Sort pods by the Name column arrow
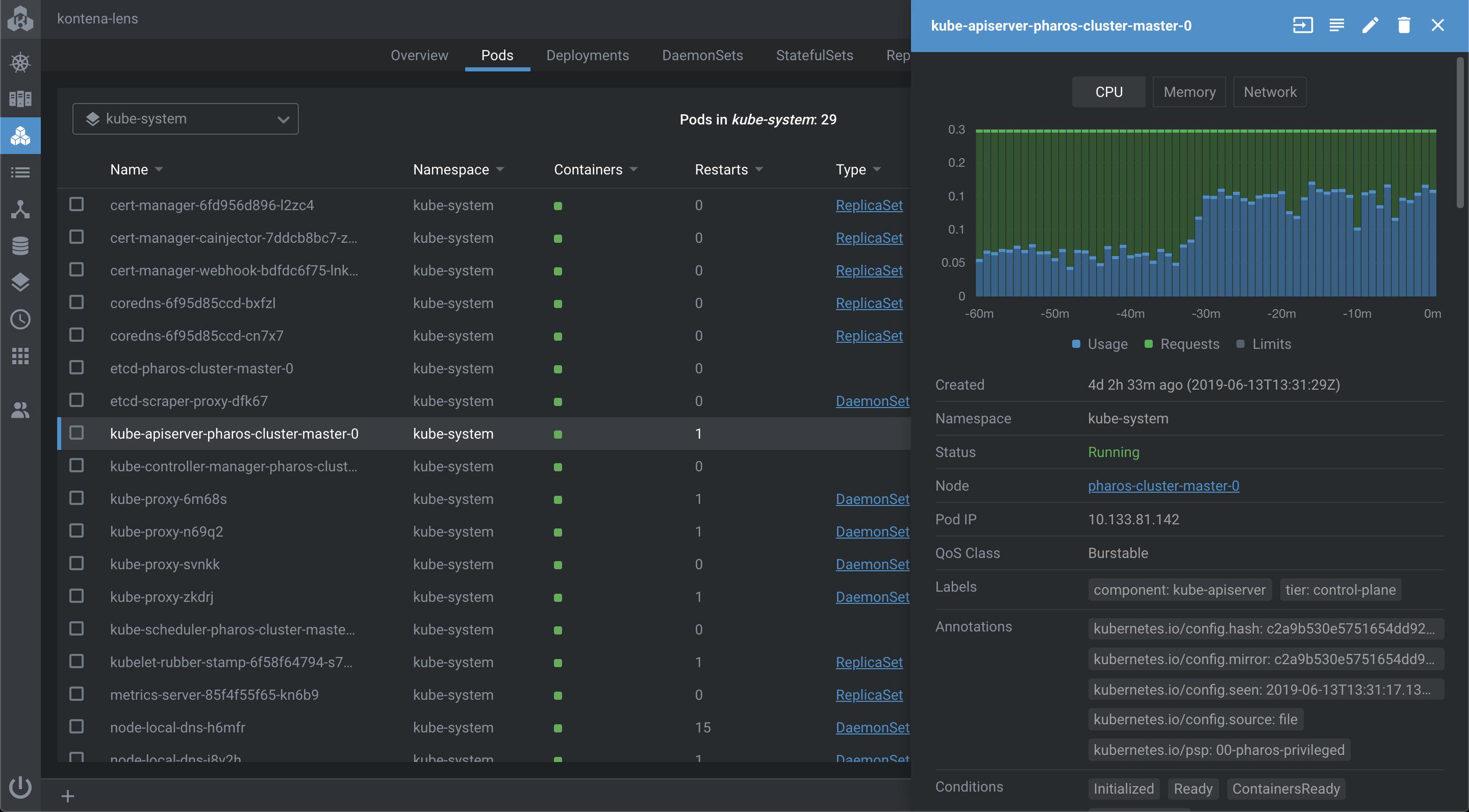Image resolution: width=1469 pixels, height=812 pixels. (158, 169)
